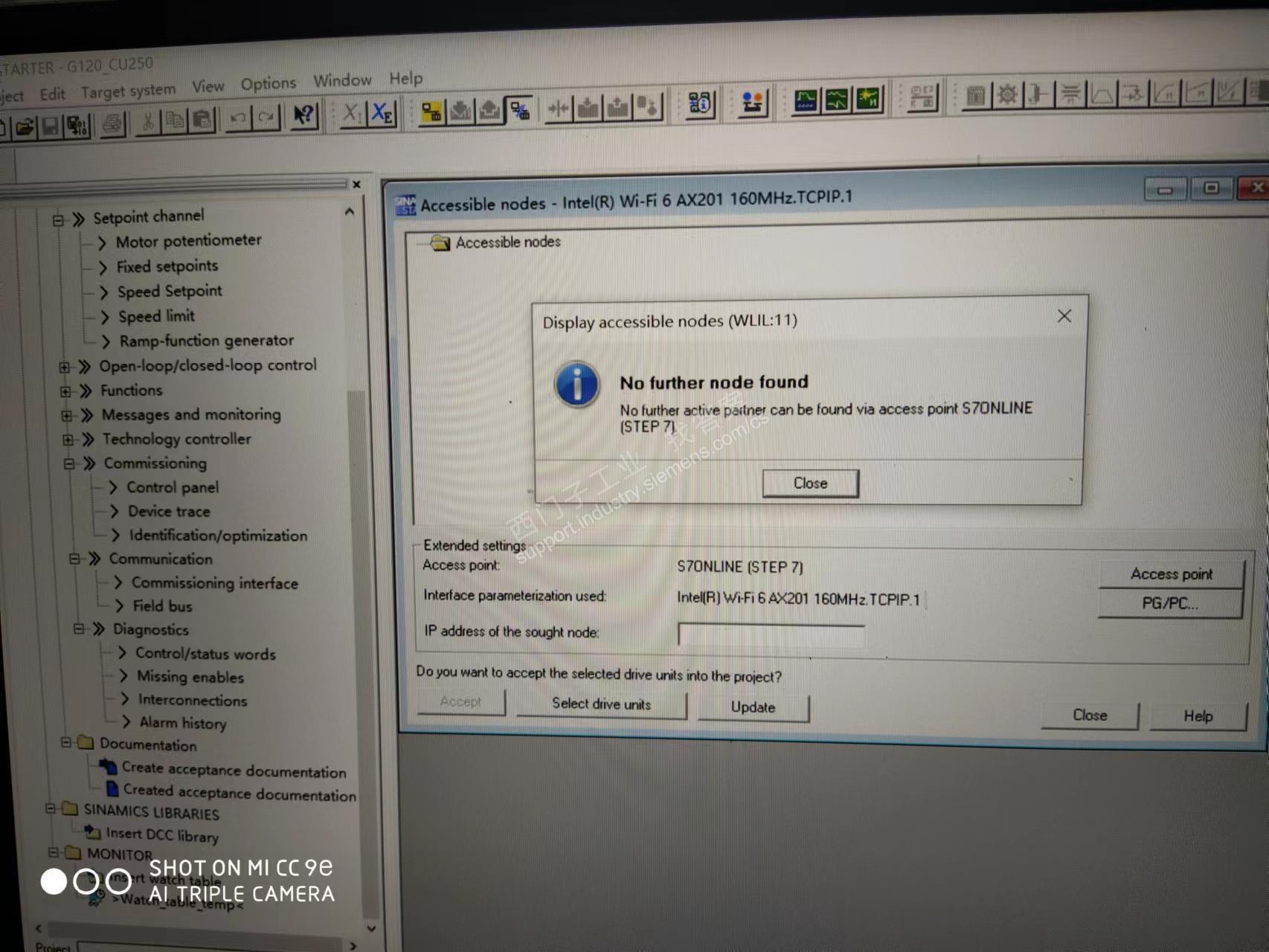Open the Help menu
Viewport: 1269px width, 952px height.
406,78
